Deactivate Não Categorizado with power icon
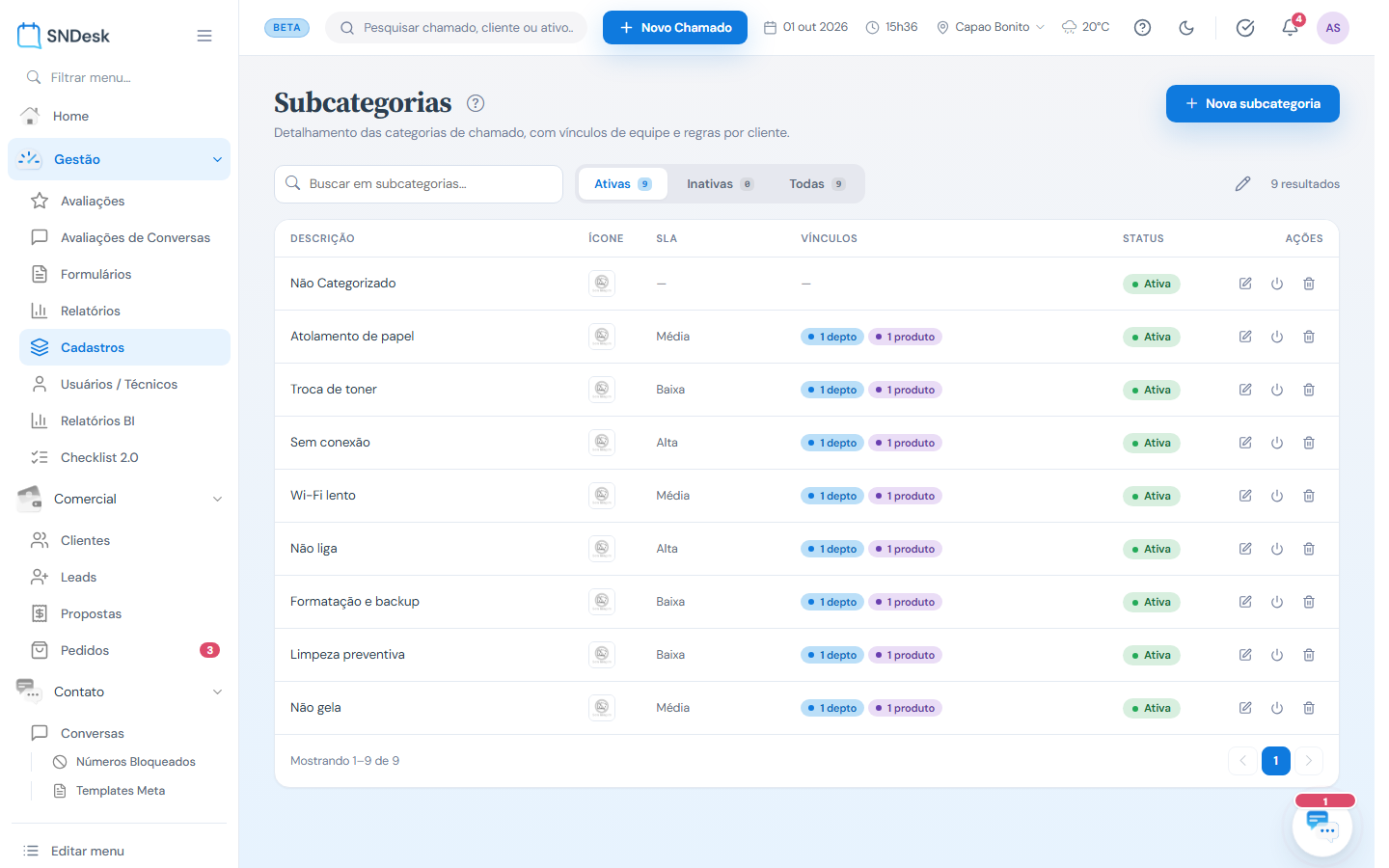This screenshot has width=1389, height=868. (1277, 284)
